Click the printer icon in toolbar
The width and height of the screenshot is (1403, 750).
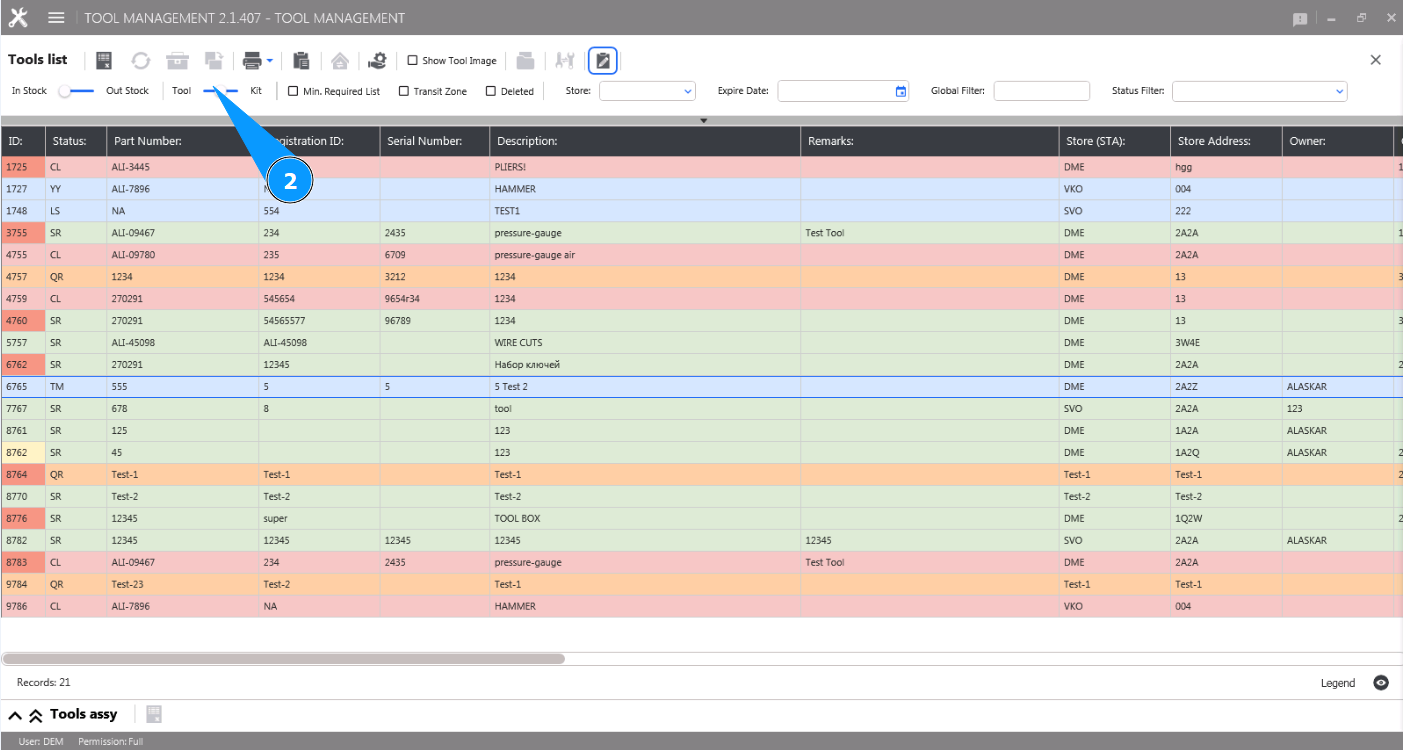[252, 61]
